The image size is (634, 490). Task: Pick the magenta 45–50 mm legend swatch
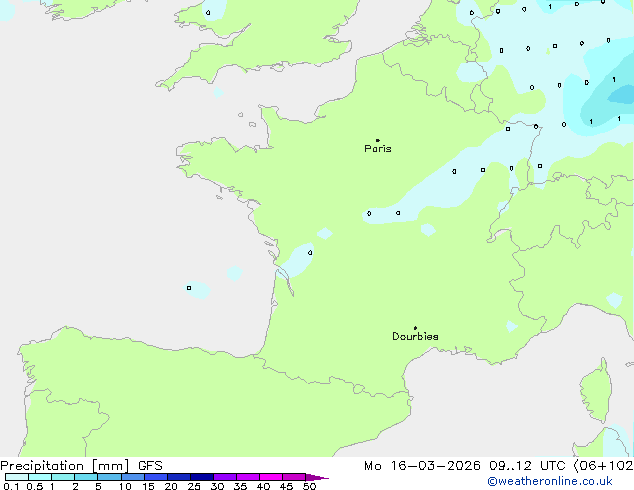[x=294, y=477]
